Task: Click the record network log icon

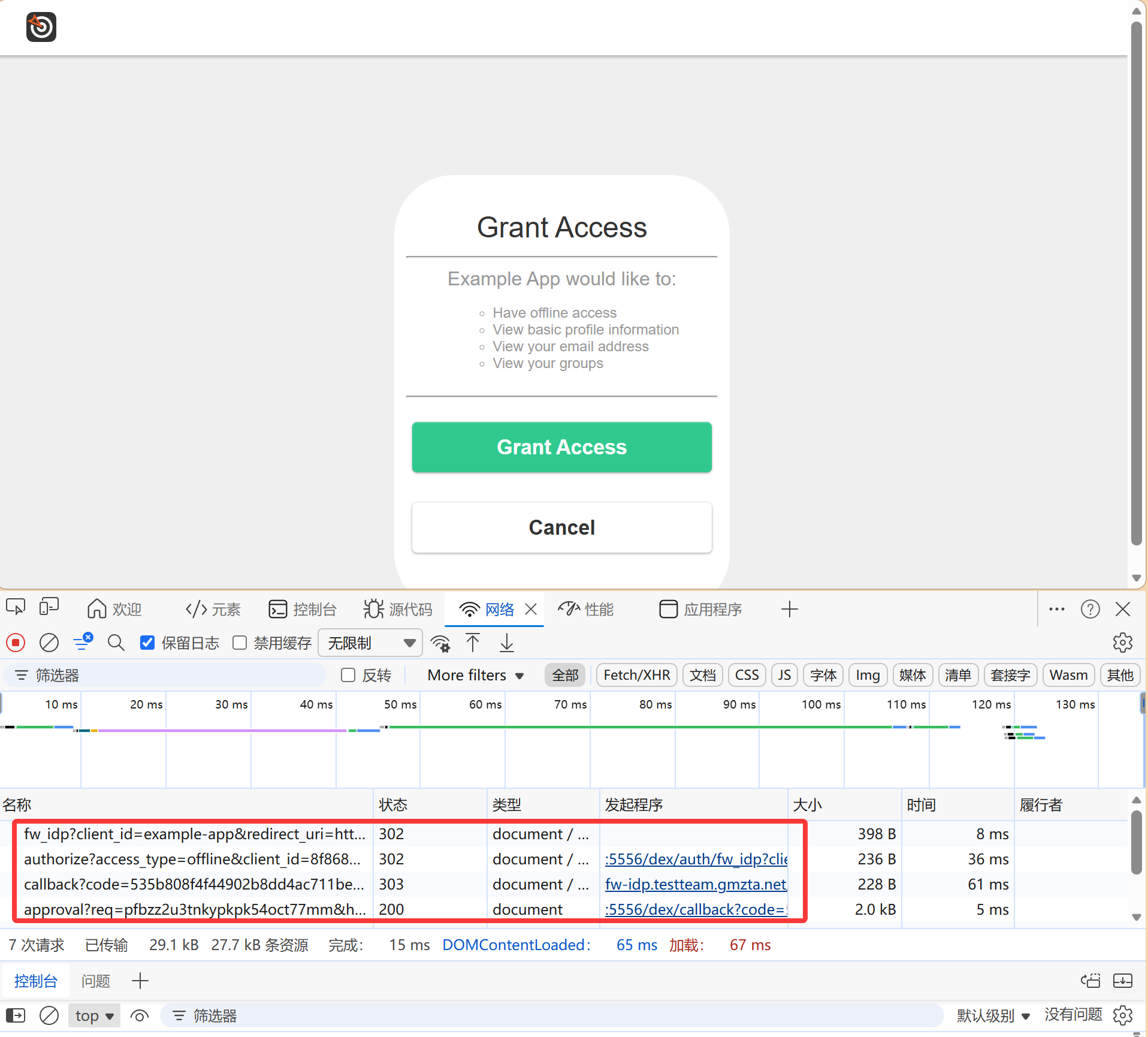Action: pos(16,643)
